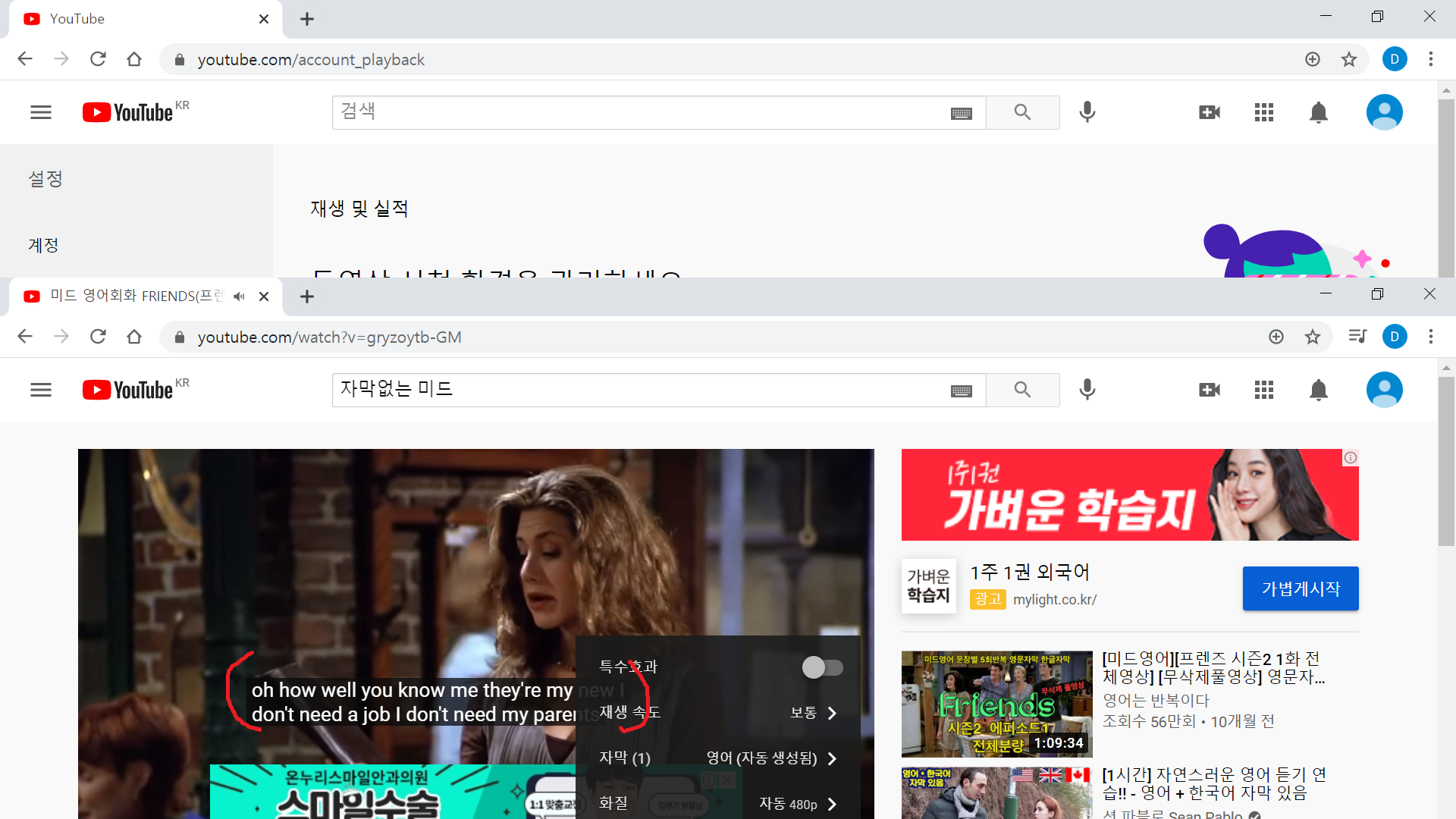This screenshot has width=1456, height=819.
Task: Open notifications bell in lower YouTube window
Action: coord(1318,390)
